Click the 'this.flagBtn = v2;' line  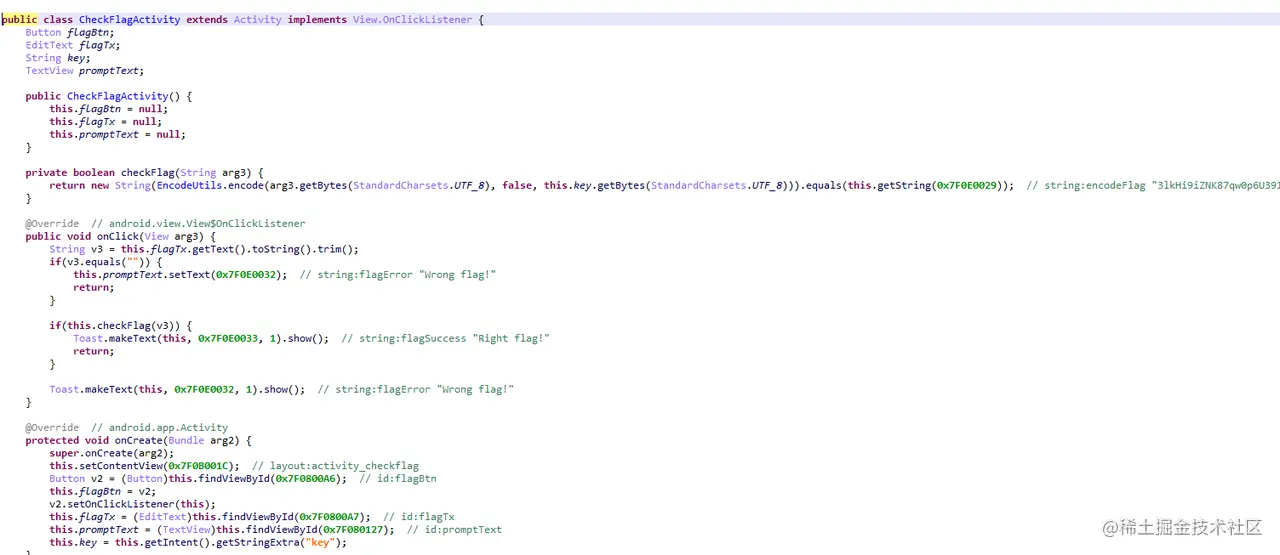103,492
